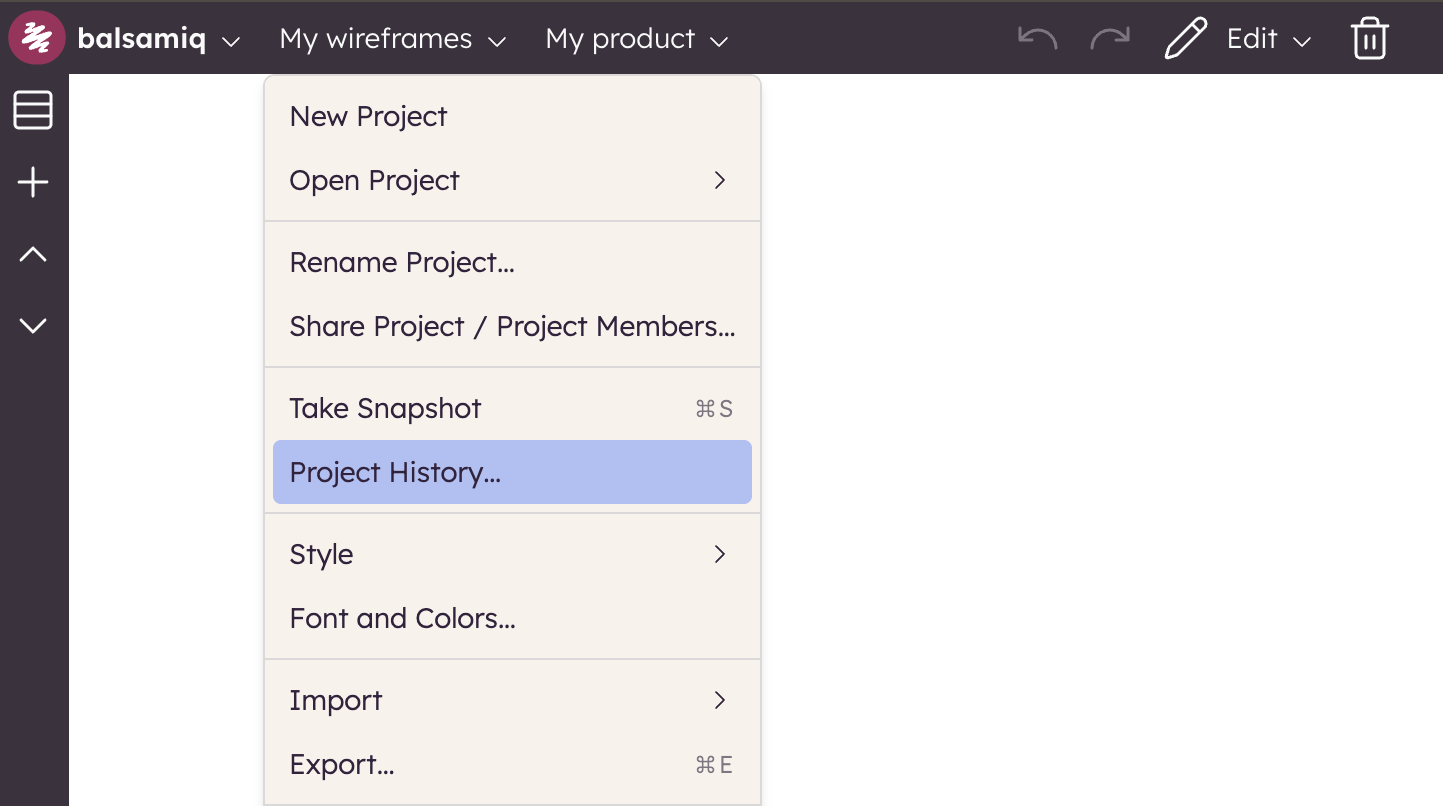Click the wireframes list panel icon
This screenshot has height=806, width=1443.
33,110
